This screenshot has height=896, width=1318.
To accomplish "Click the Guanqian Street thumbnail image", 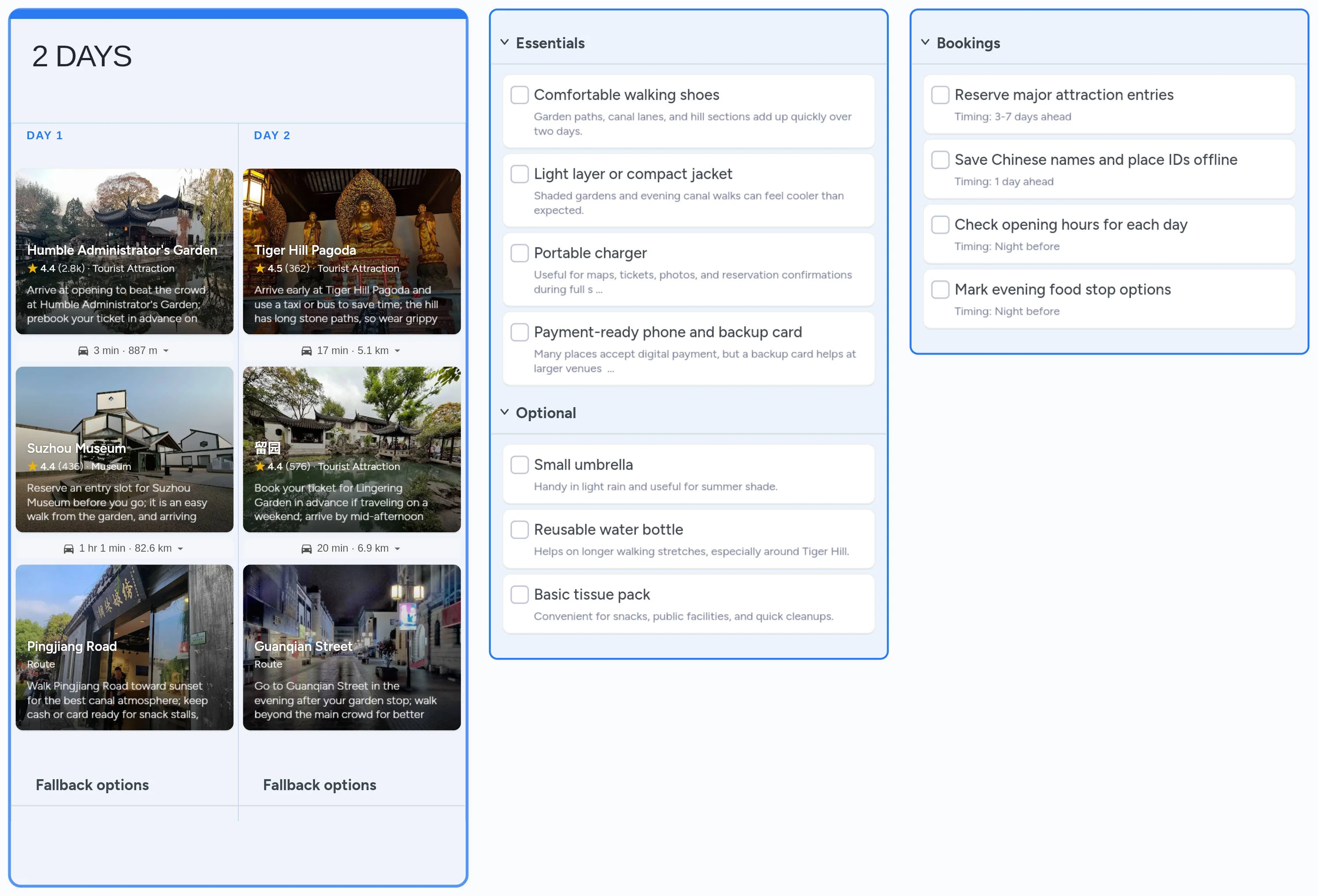I will 351,647.
